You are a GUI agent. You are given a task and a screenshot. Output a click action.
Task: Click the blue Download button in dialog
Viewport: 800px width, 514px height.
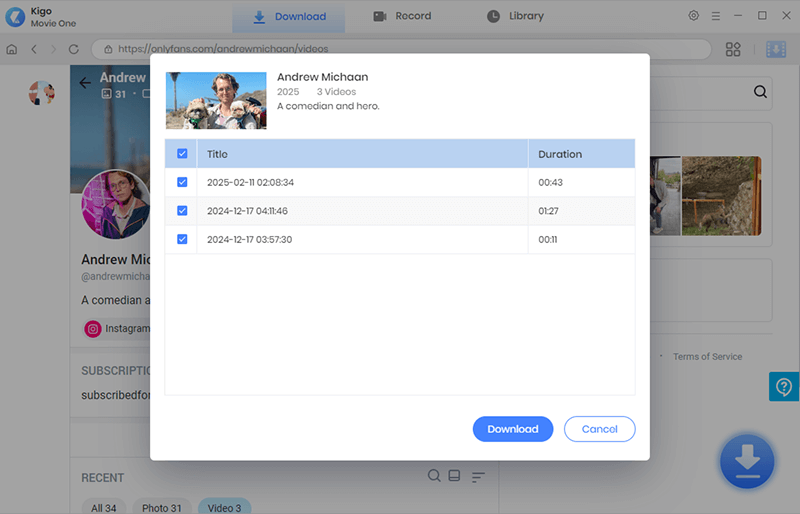pyautogui.click(x=513, y=429)
